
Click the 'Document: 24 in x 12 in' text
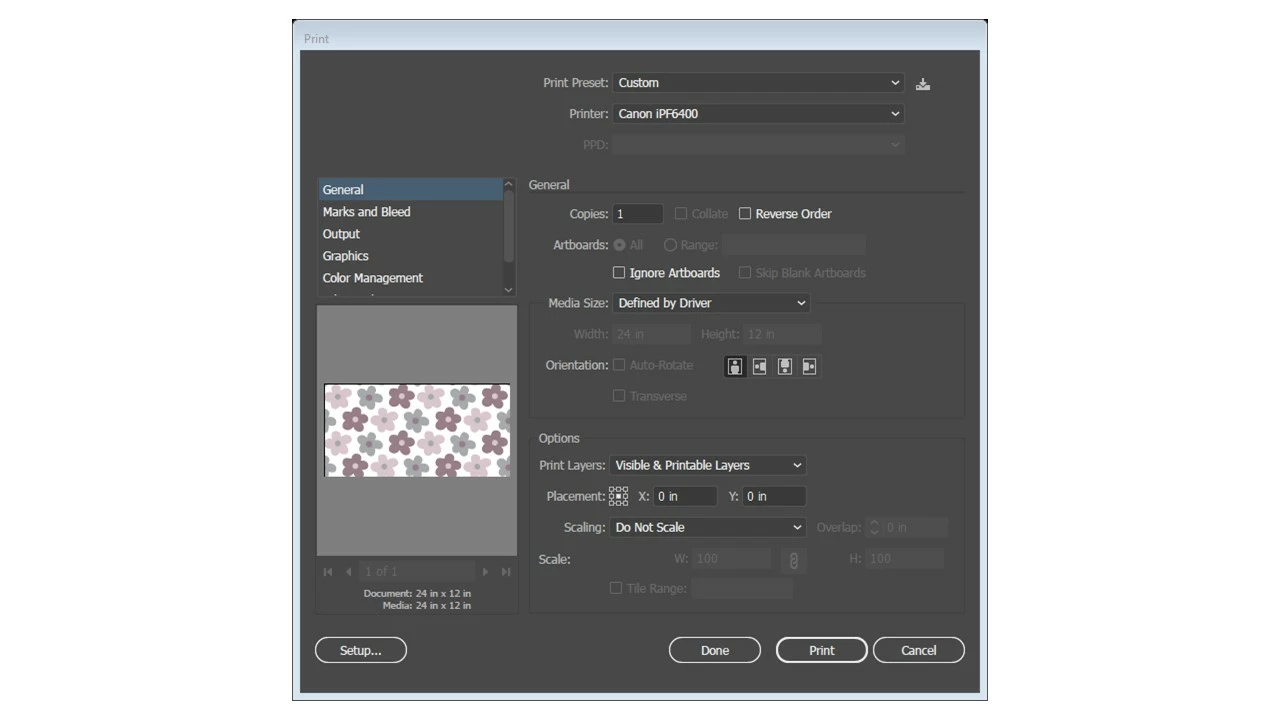tap(417, 593)
